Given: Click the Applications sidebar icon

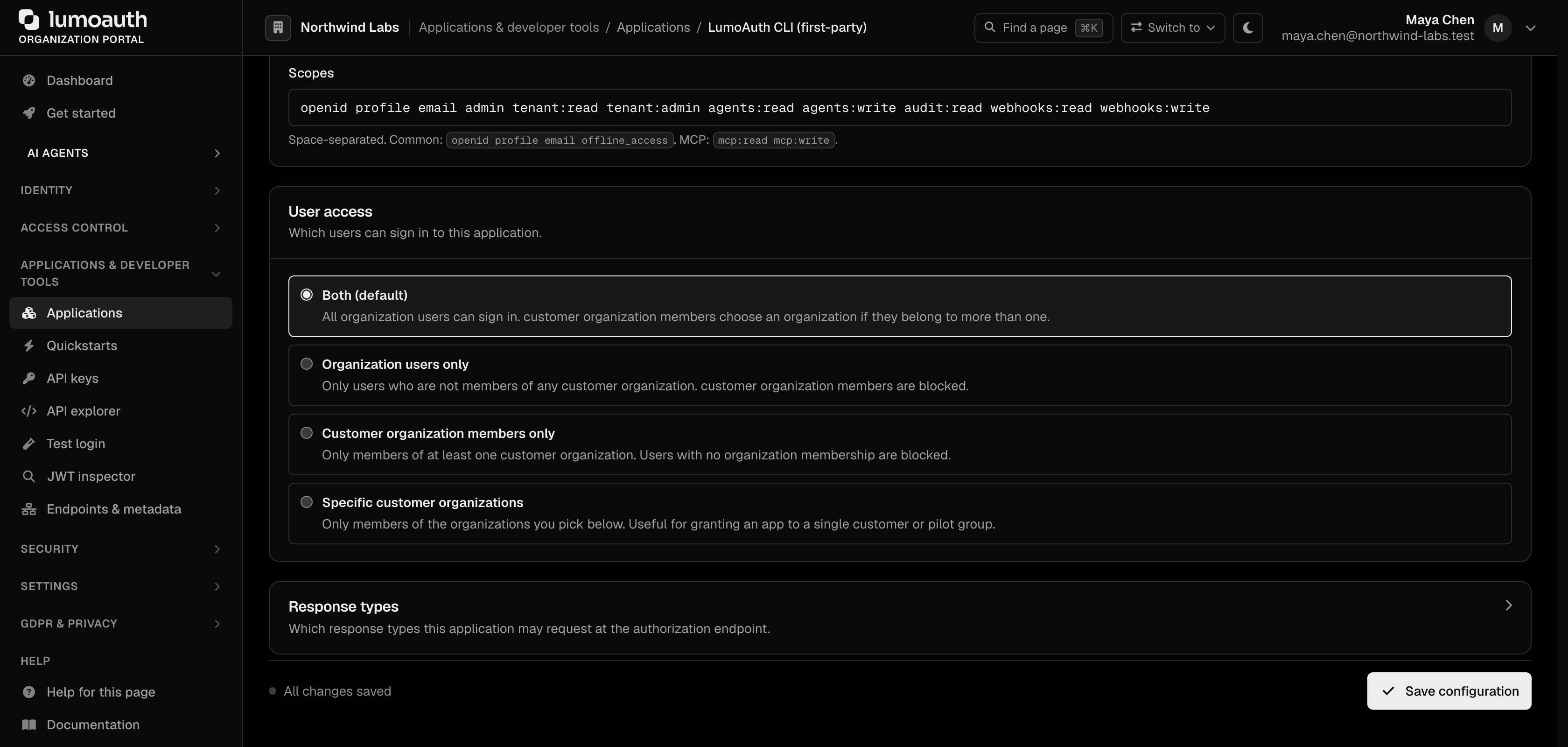Looking at the screenshot, I should pos(28,313).
